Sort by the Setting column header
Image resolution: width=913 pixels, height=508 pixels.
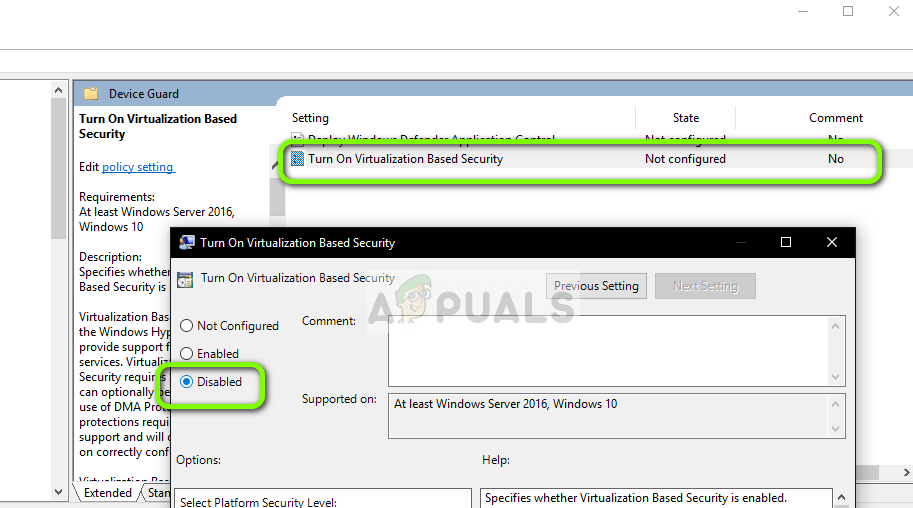coord(310,118)
